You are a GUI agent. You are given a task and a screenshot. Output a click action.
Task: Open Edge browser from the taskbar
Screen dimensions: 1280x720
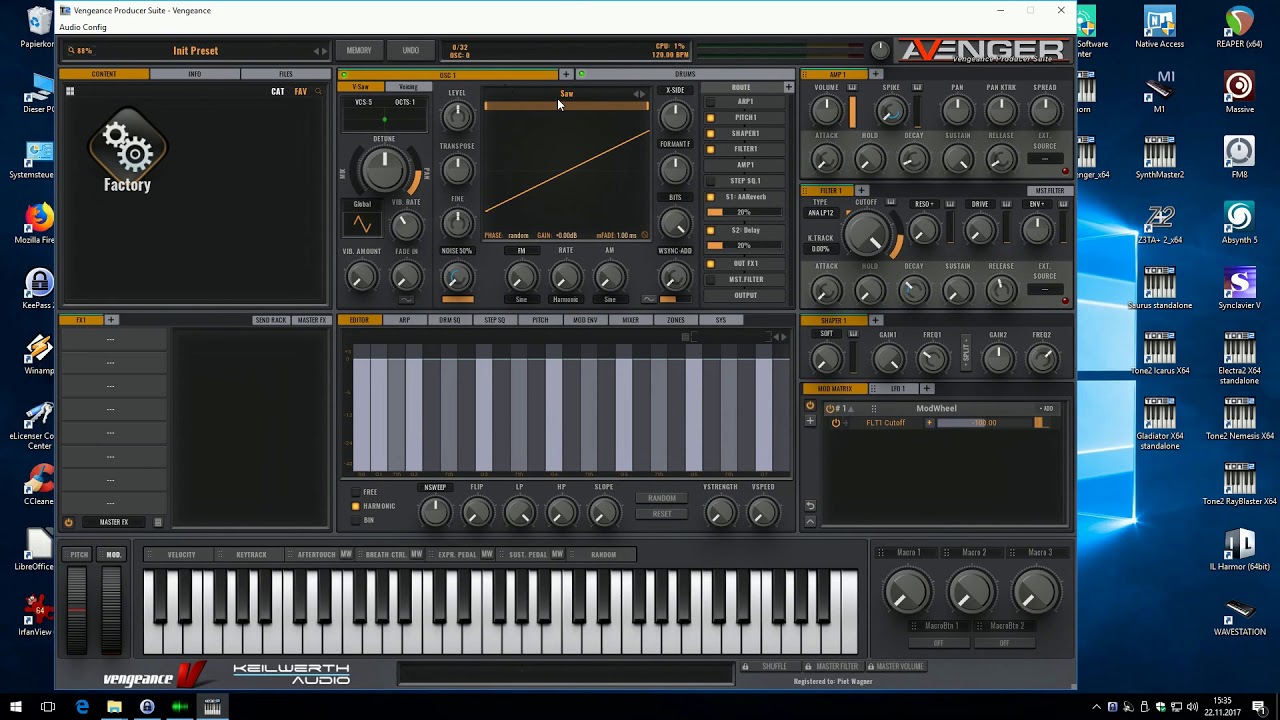tap(82, 707)
